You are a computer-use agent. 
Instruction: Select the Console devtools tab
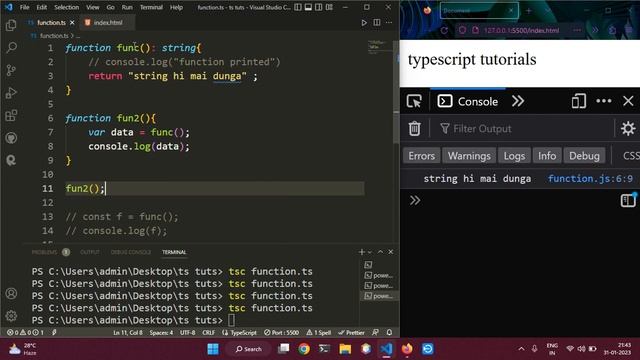(468, 101)
